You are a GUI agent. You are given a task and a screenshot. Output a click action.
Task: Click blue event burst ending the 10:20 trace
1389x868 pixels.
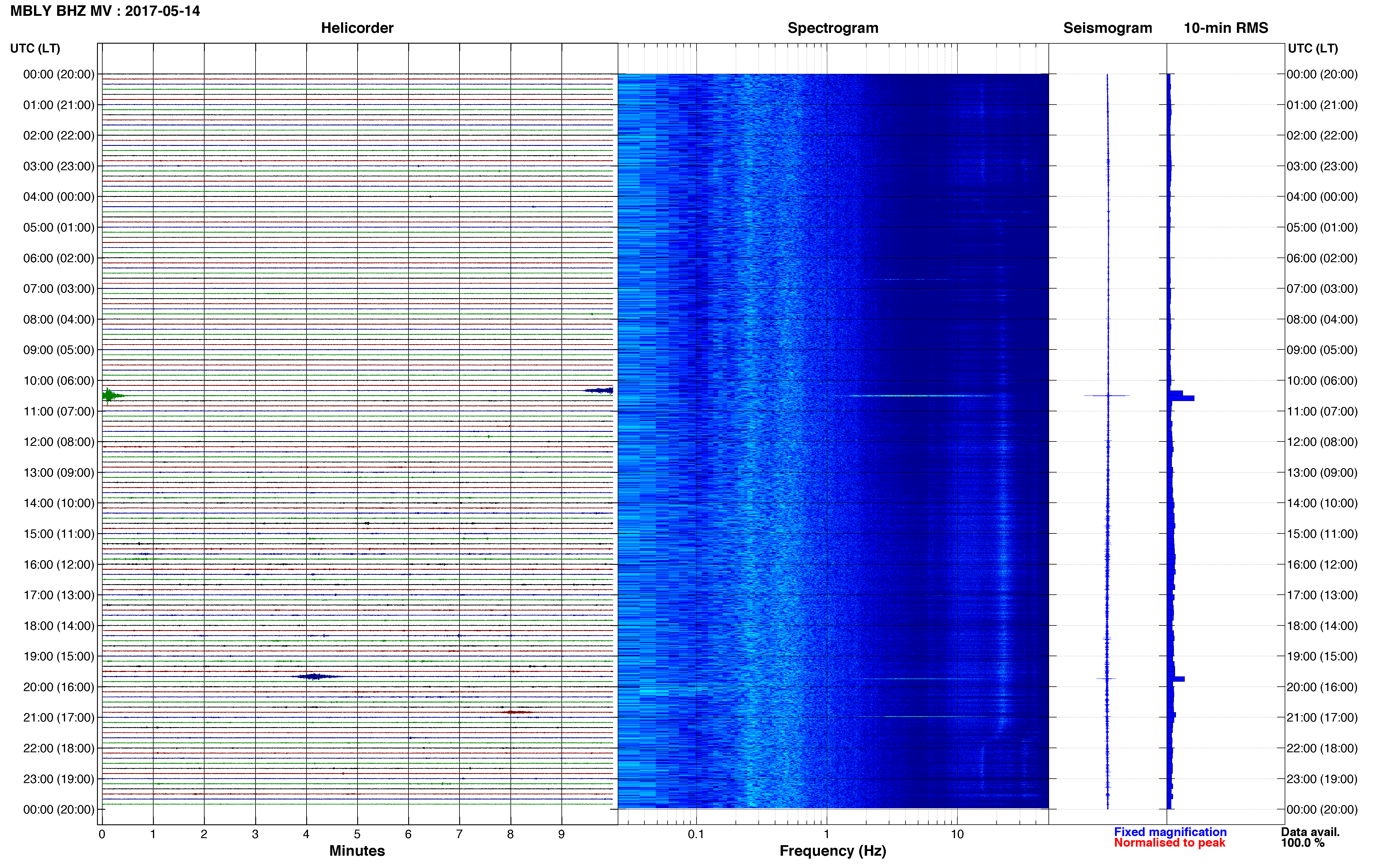coord(599,390)
